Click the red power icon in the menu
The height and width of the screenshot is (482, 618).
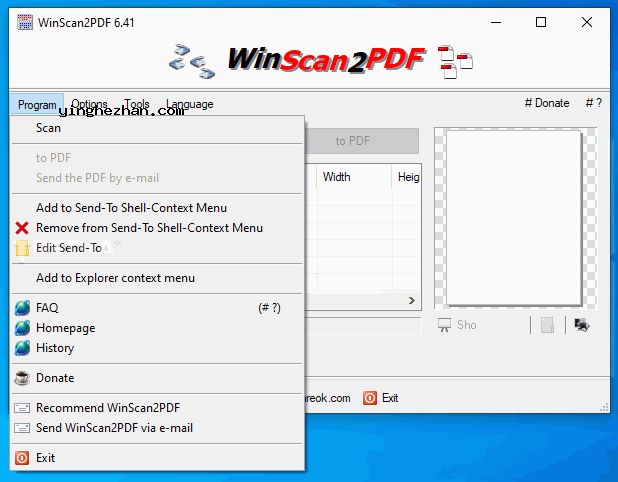point(22,458)
